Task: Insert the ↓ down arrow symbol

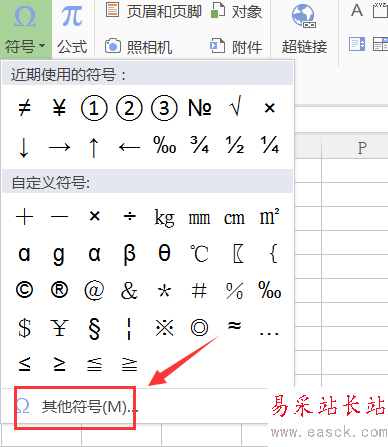Action: [x=24, y=147]
